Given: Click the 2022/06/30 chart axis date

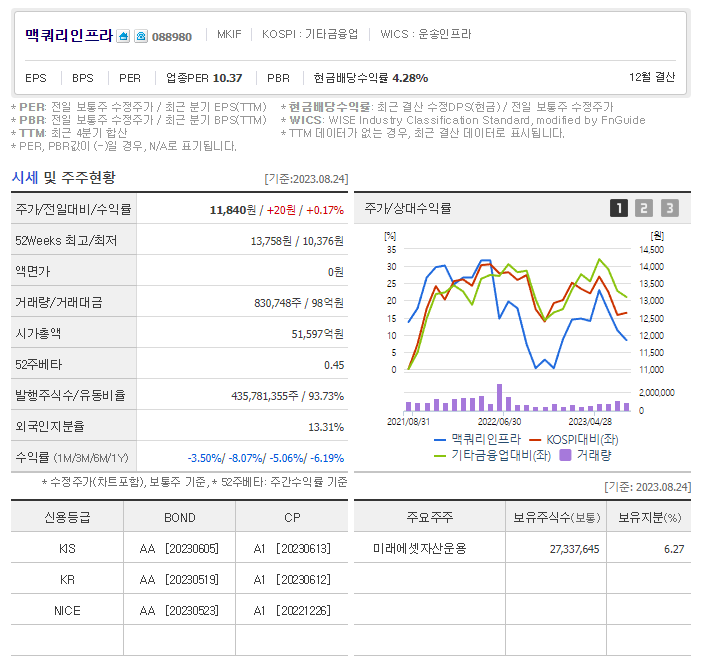Looking at the screenshot, I should tap(499, 422).
